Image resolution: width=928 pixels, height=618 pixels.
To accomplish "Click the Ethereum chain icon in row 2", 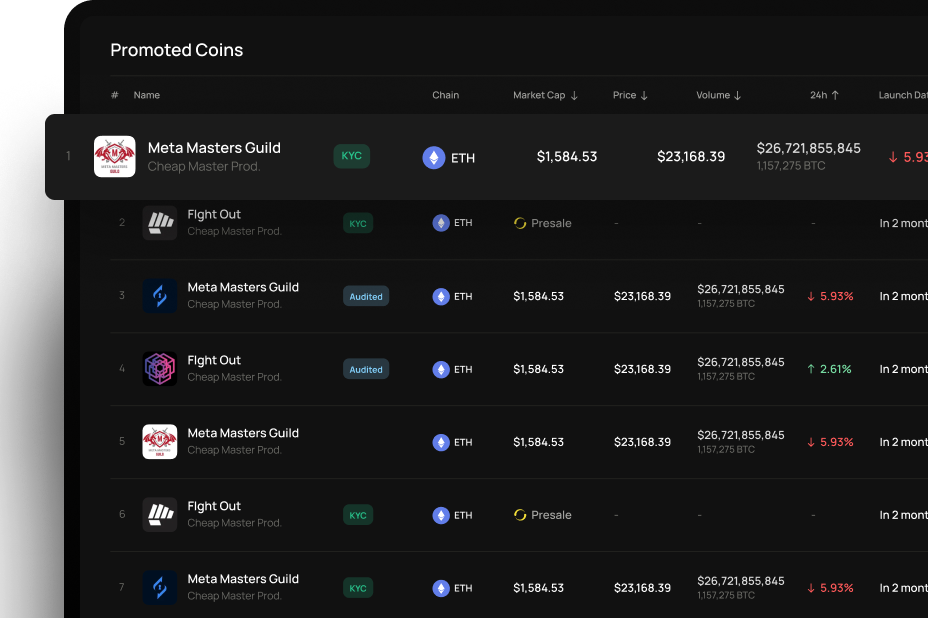I will pos(441,223).
